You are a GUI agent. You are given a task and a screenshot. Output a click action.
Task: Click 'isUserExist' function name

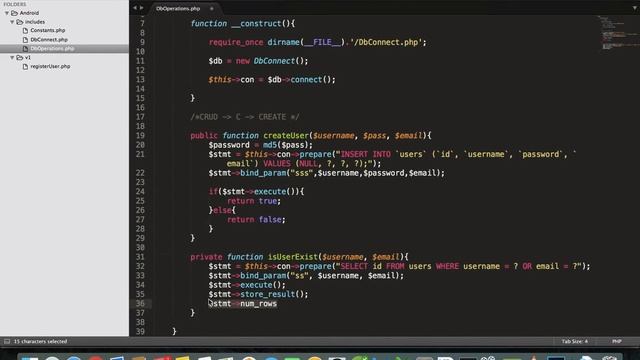(x=293, y=257)
